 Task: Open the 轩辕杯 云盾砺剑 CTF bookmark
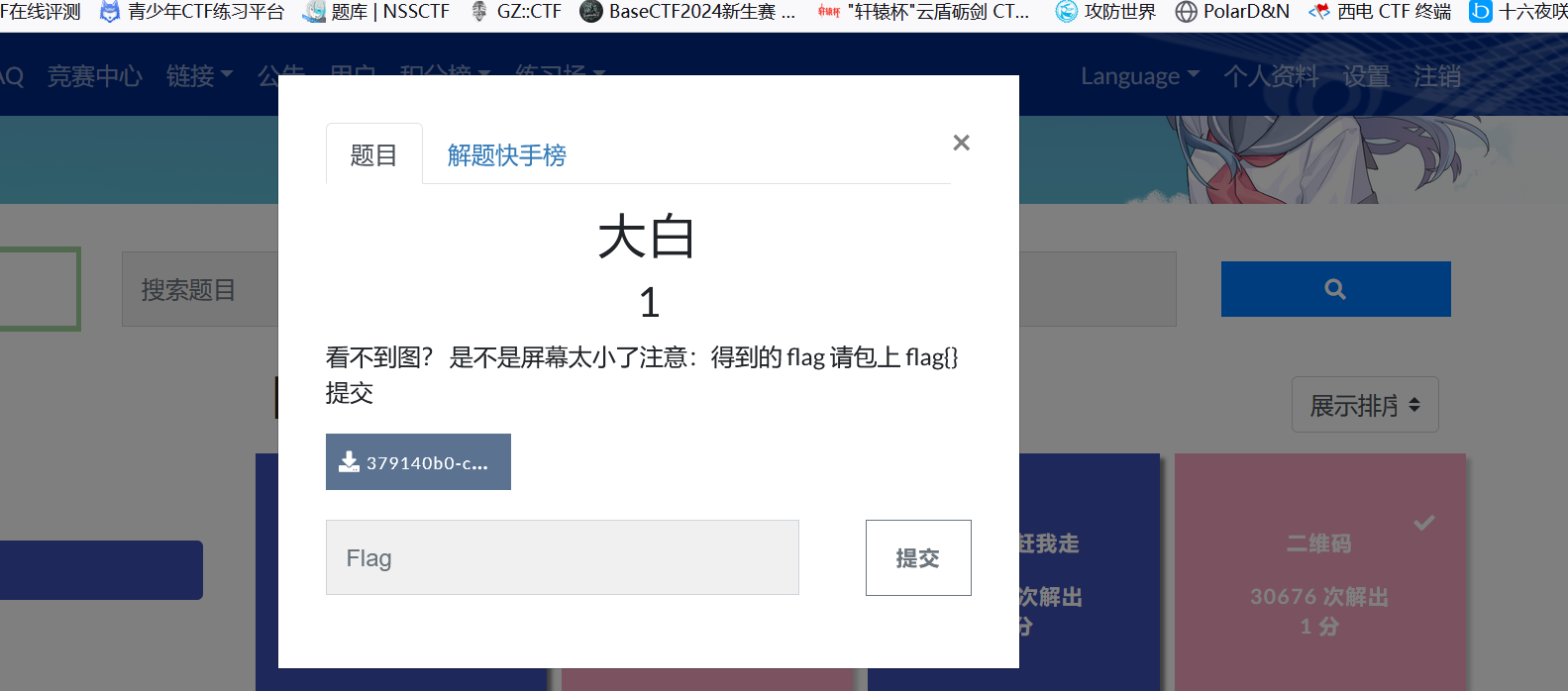pyautogui.click(x=925, y=12)
